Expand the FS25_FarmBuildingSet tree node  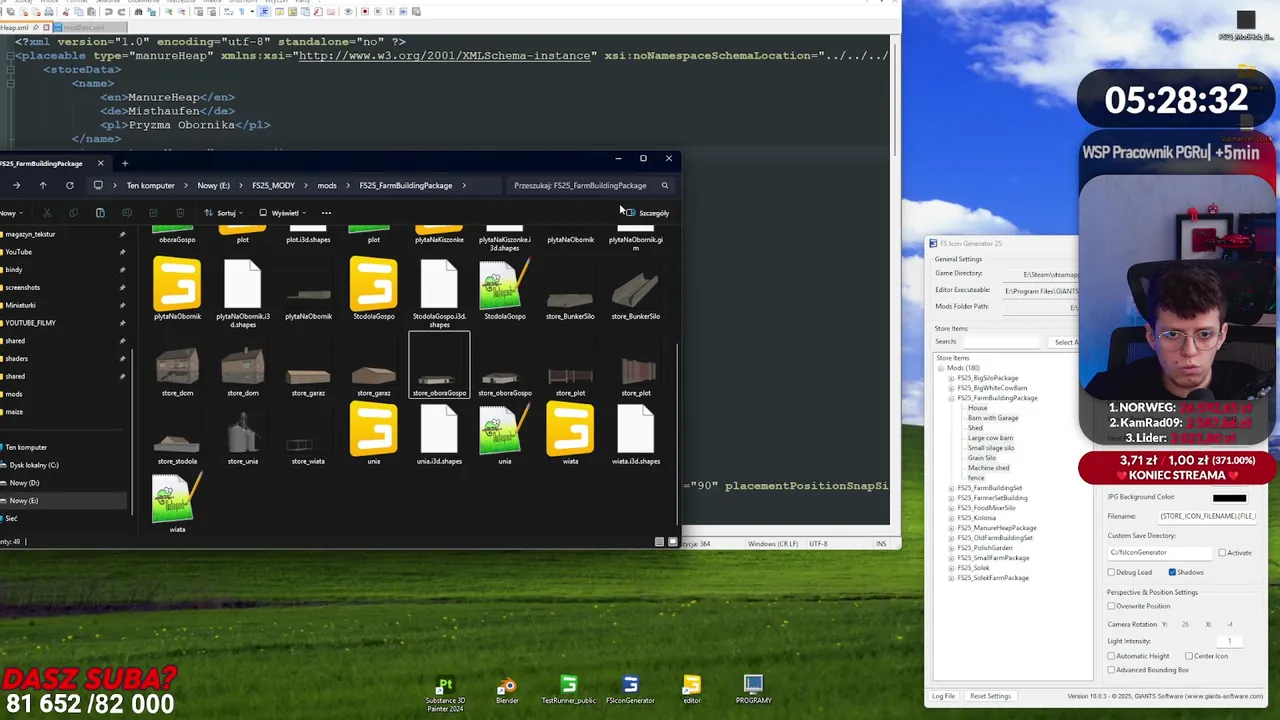click(x=951, y=488)
